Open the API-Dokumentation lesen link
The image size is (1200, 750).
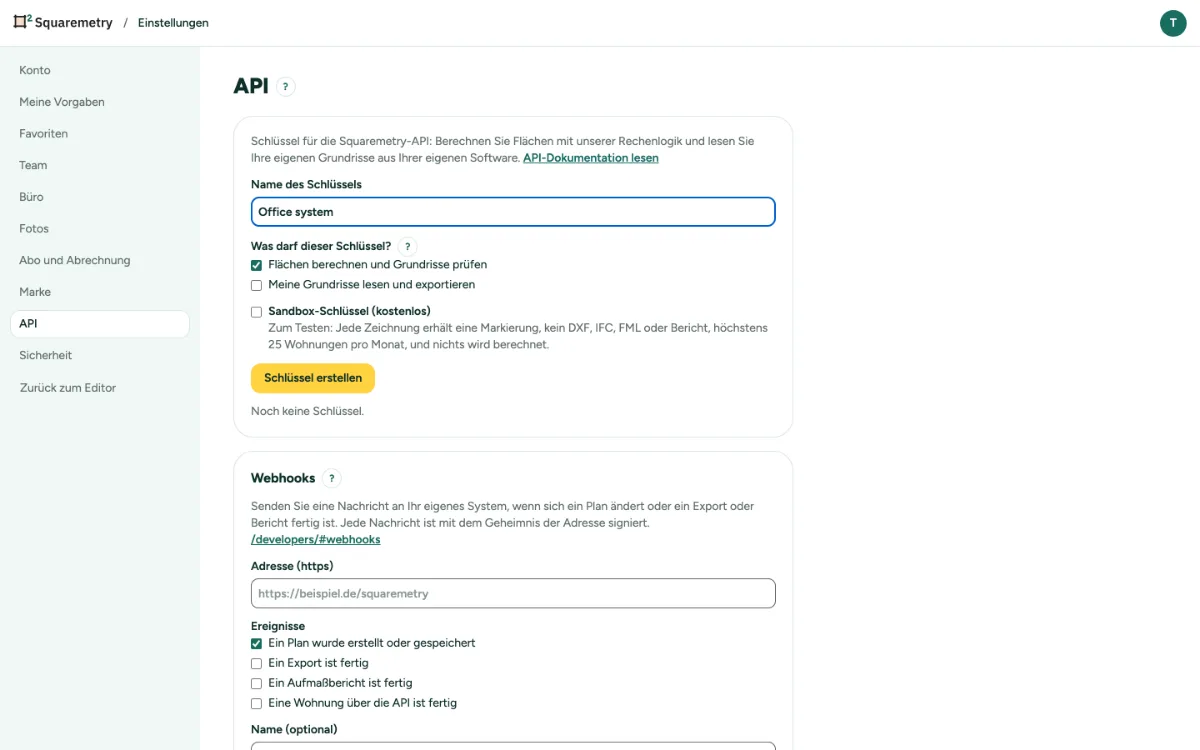[591, 158]
